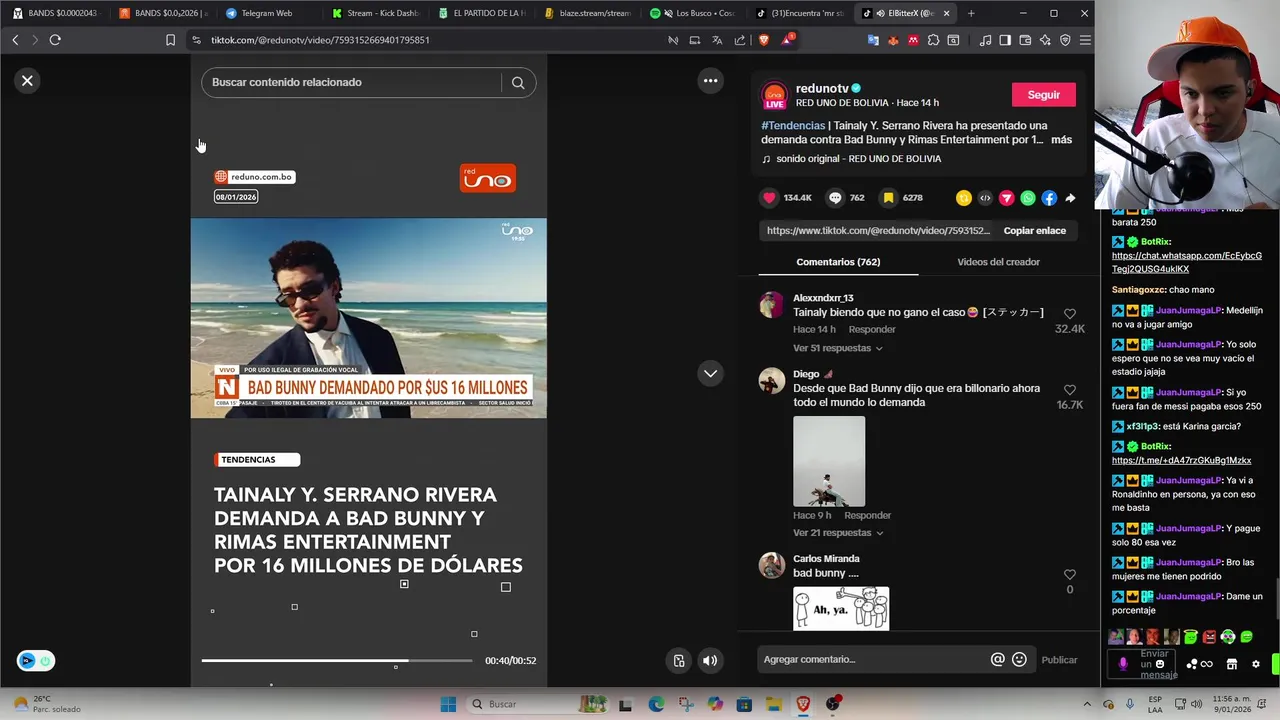The height and width of the screenshot is (720, 1280).
Task: Go to next video with down chevron
Action: point(710,373)
